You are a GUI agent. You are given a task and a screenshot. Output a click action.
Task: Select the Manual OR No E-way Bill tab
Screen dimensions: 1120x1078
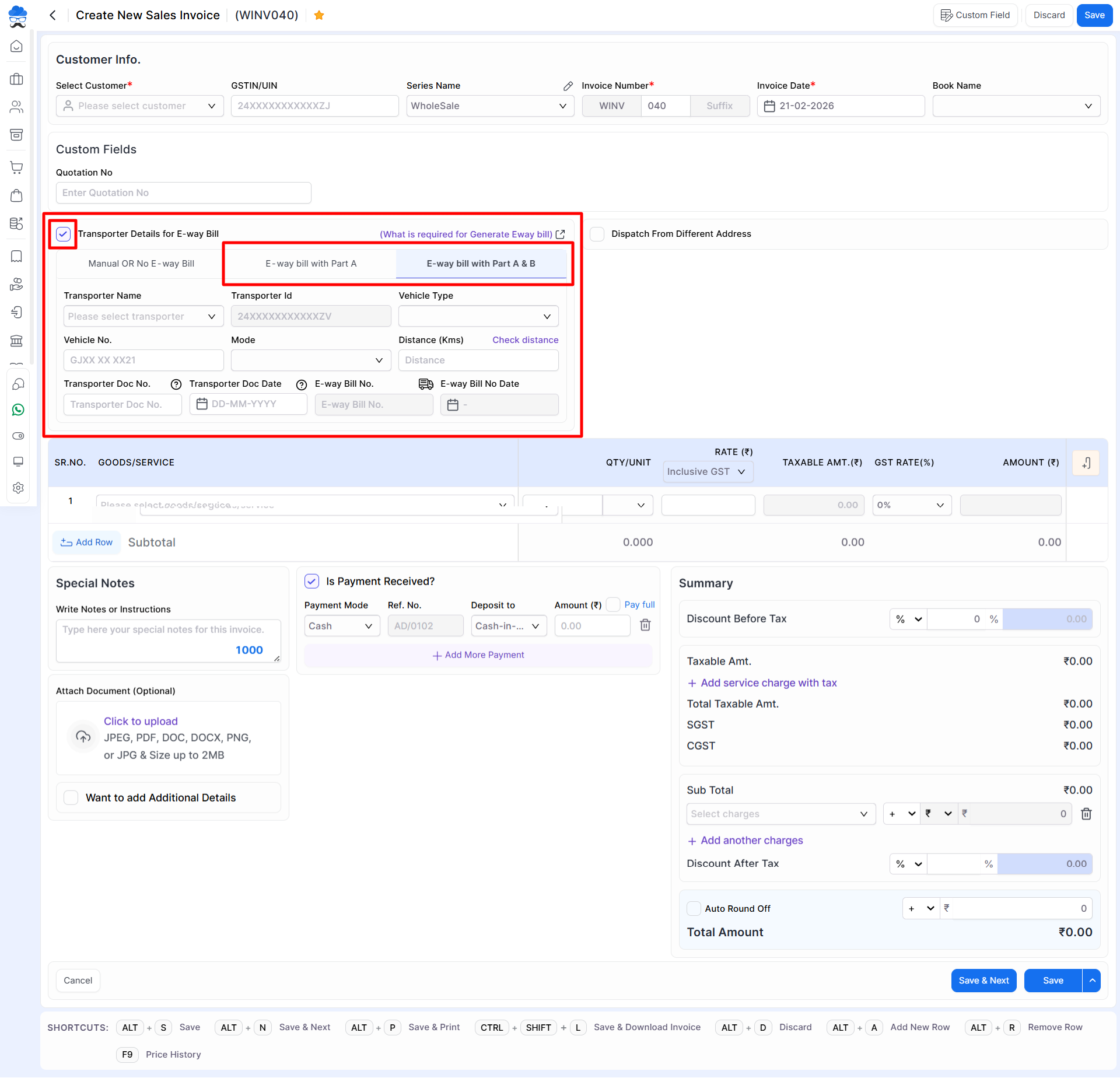coord(141,264)
